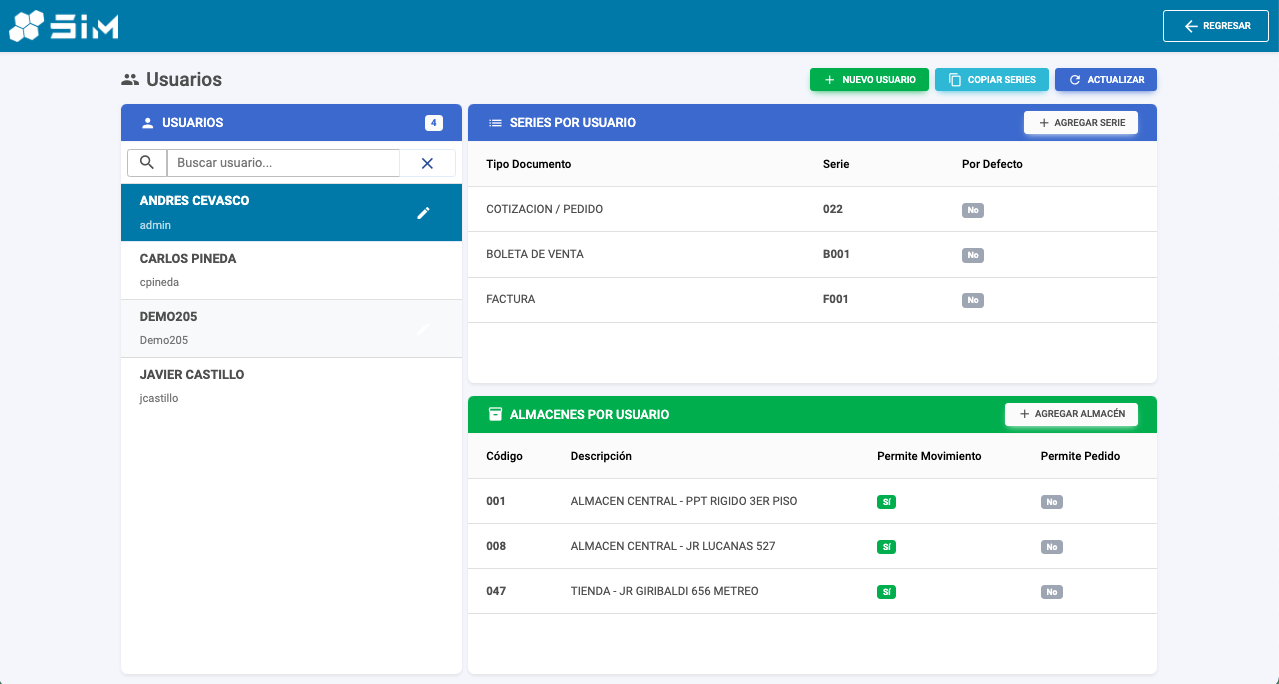Toggle Sí movement badge for warehouse 047
Viewport: 1279px width, 684px height.
(x=886, y=592)
